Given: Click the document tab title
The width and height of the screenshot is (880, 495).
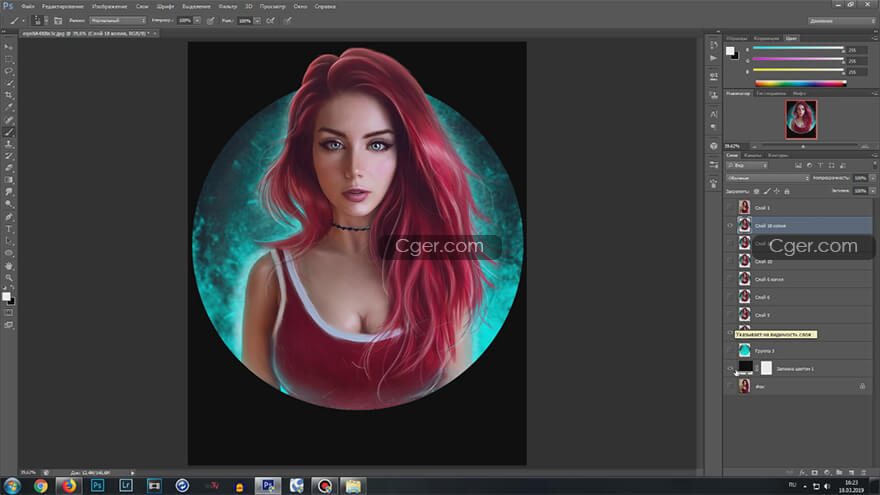Looking at the screenshot, I should tap(85, 34).
